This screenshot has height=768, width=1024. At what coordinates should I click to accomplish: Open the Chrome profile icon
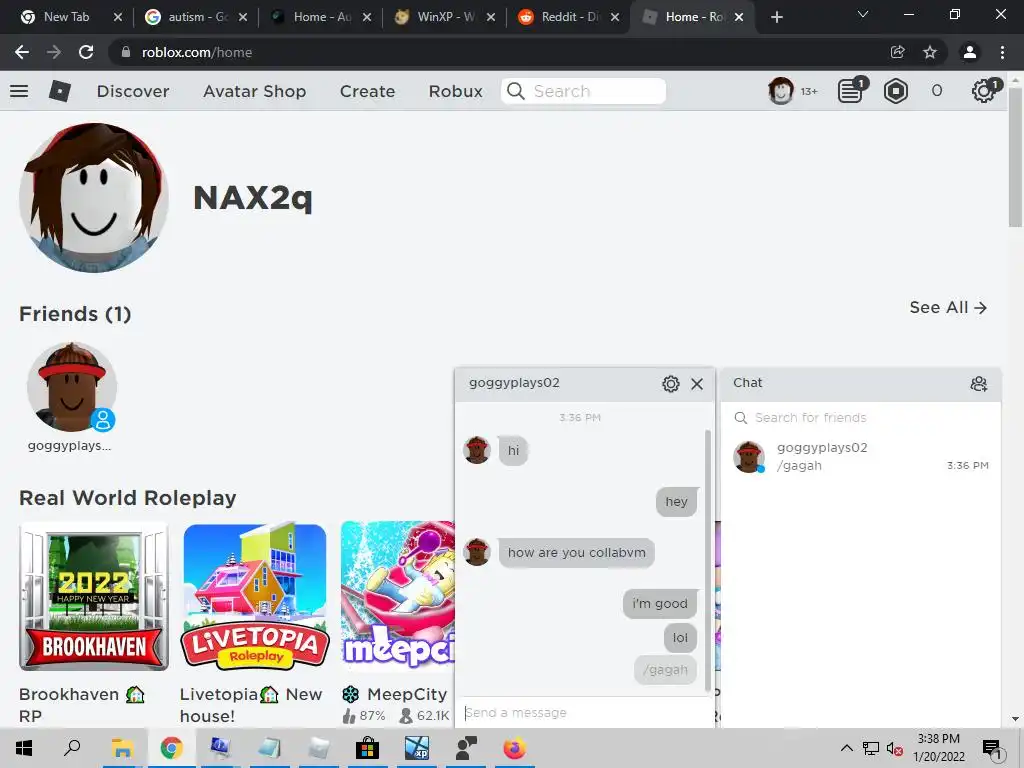click(970, 52)
